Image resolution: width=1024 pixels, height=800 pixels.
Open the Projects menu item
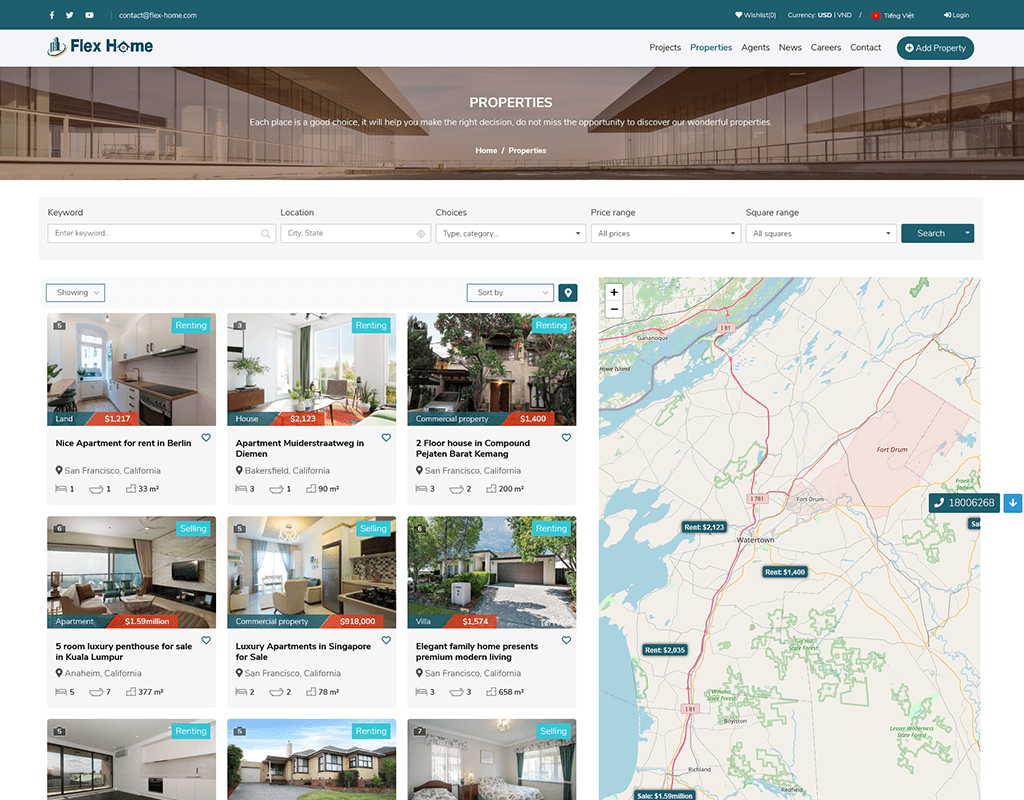click(665, 48)
